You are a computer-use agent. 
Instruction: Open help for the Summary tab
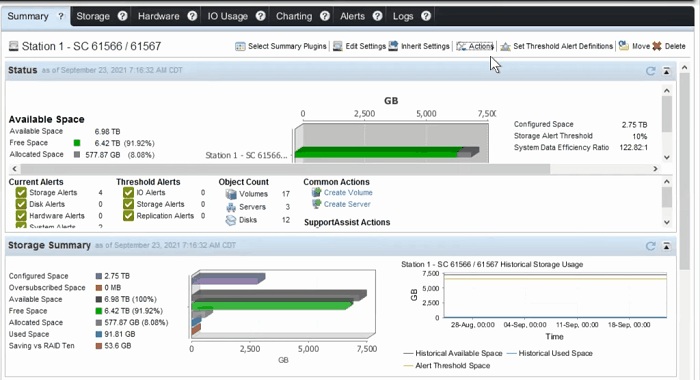click(61, 17)
